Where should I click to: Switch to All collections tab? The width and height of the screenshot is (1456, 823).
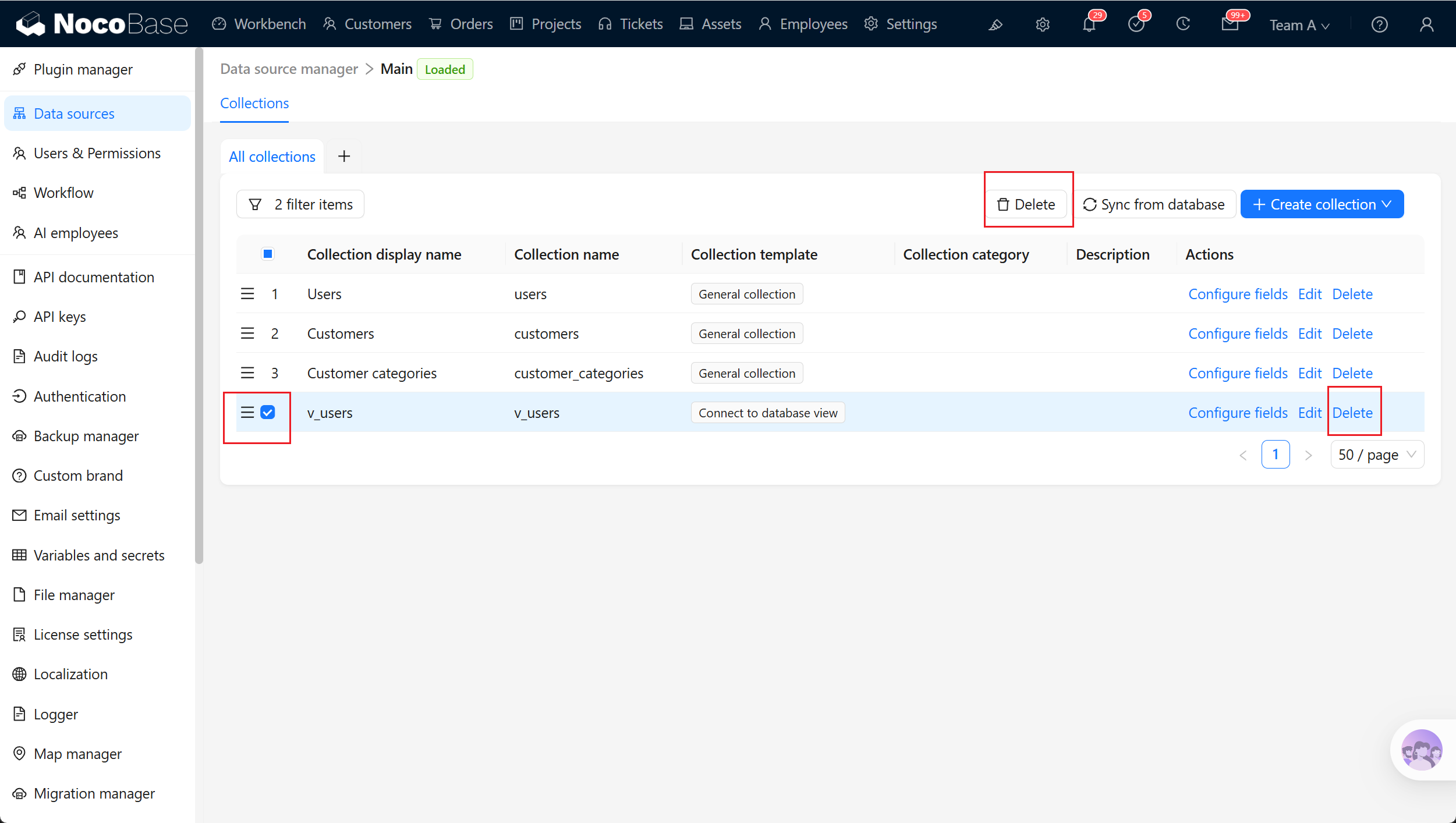point(272,157)
